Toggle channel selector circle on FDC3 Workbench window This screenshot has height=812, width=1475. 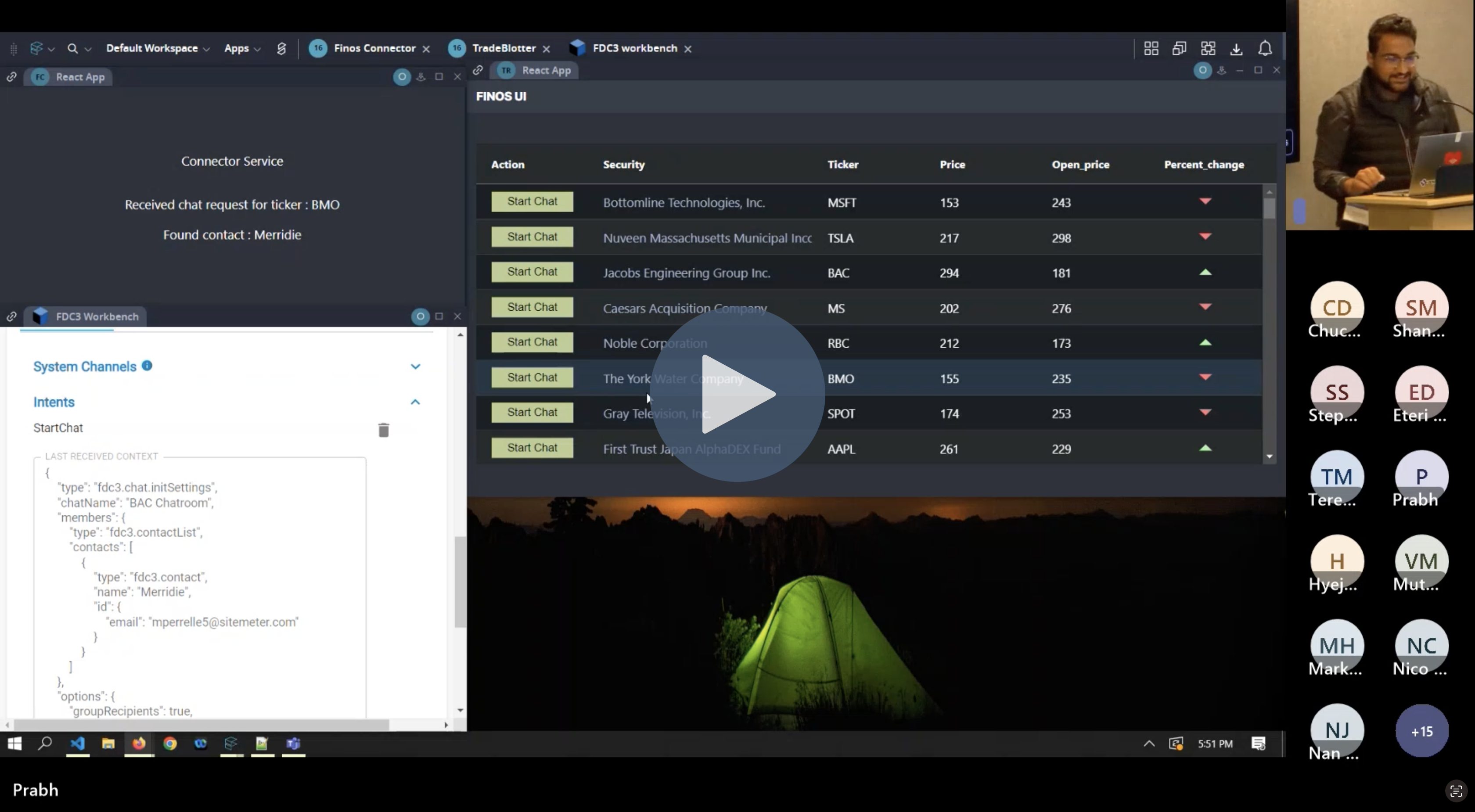(x=420, y=316)
